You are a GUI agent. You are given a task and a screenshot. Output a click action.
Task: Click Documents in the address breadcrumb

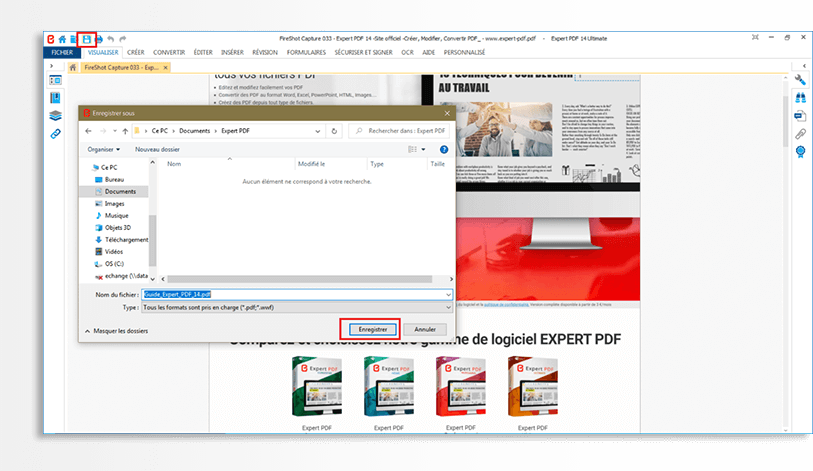click(194, 131)
